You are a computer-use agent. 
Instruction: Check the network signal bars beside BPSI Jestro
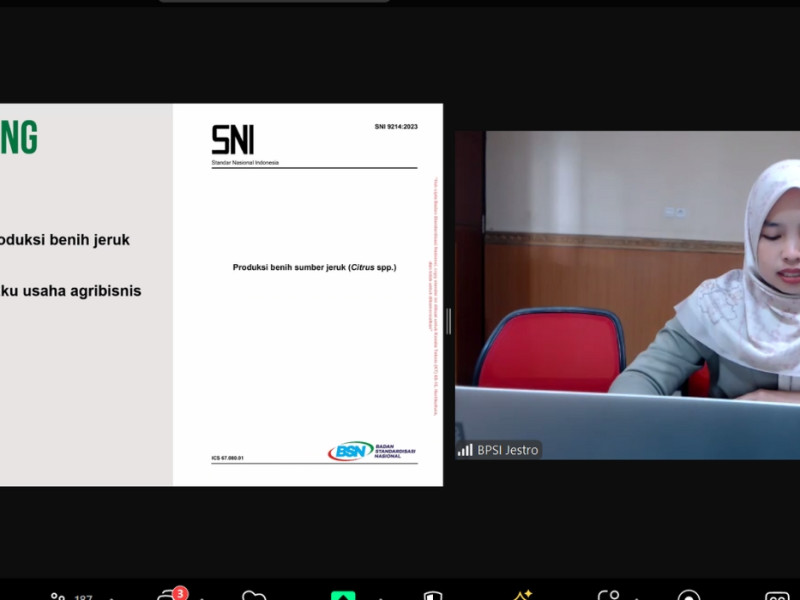(465, 450)
